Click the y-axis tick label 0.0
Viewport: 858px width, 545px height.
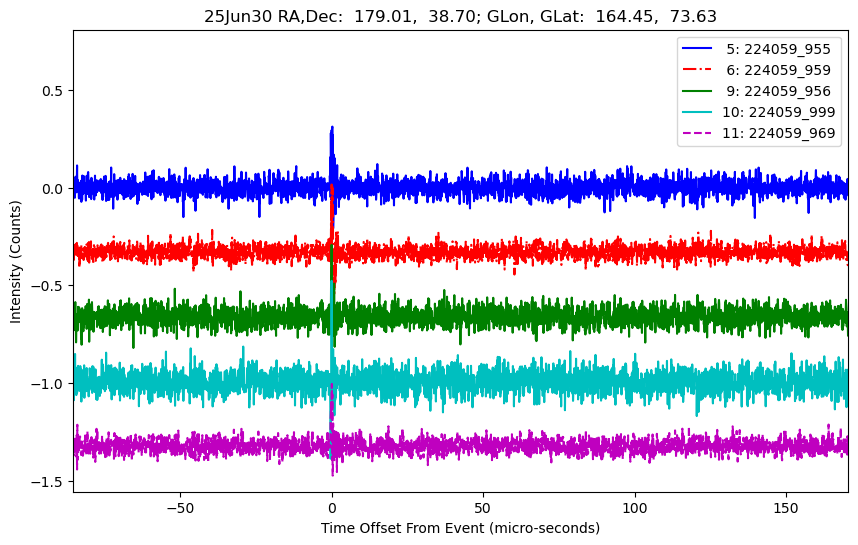click(54, 189)
